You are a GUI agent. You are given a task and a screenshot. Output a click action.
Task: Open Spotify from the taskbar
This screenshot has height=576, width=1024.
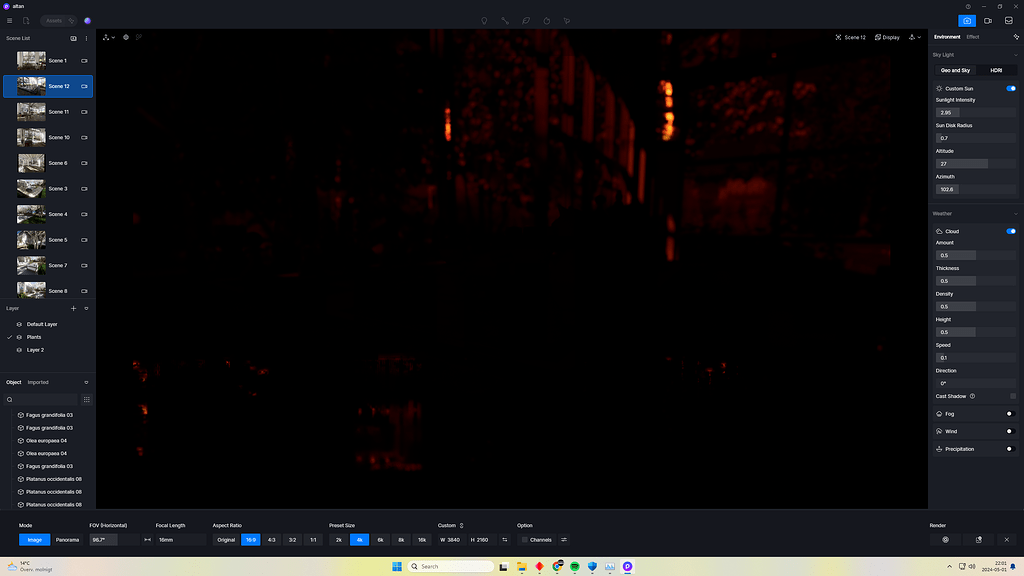575,567
